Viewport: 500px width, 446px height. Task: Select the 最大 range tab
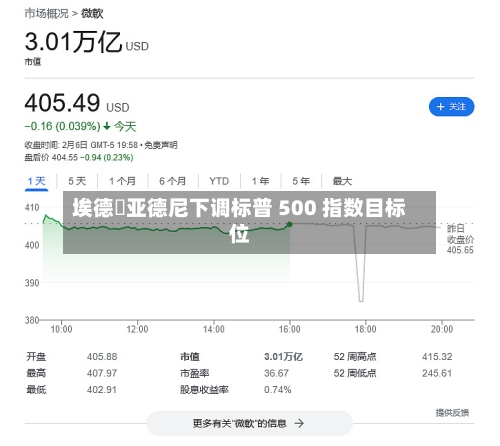coord(342,181)
